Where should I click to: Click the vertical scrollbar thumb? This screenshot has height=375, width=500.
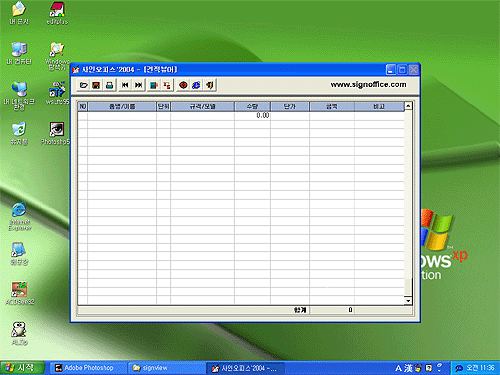408,286
